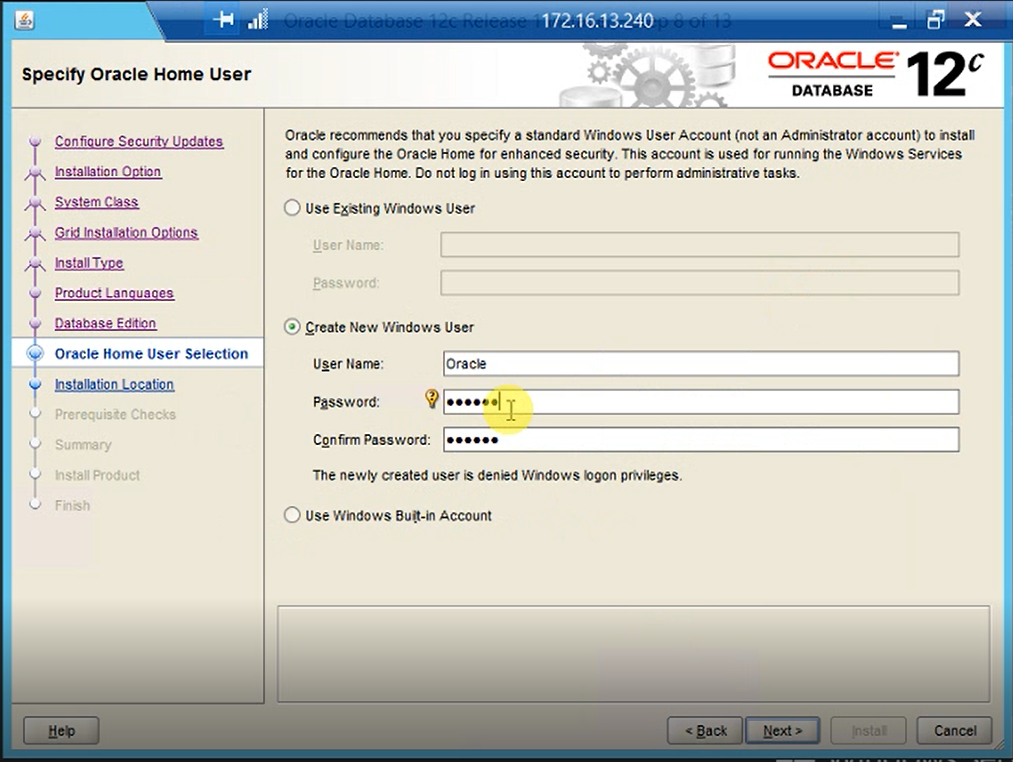1013x762 pixels.
Task: Open Product Languages step
Action: point(114,293)
